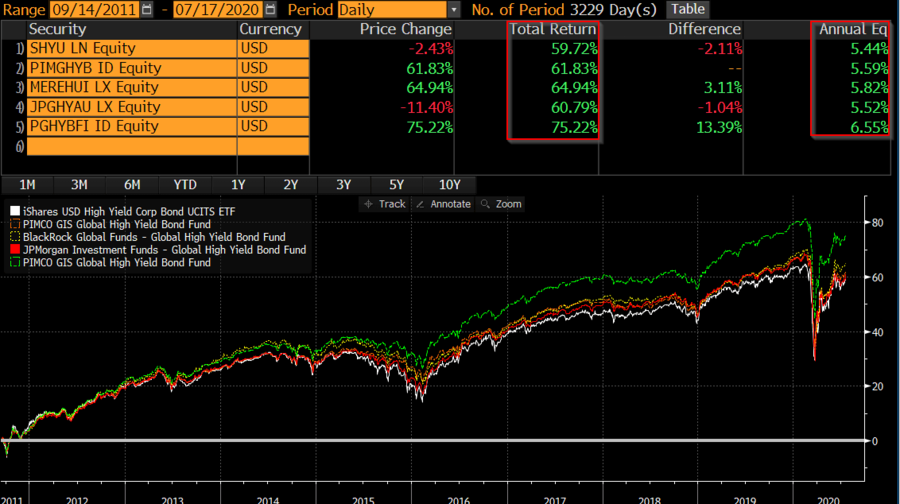The width and height of the screenshot is (900, 504).
Task: Click the Price Change column header
Action: click(x=406, y=29)
